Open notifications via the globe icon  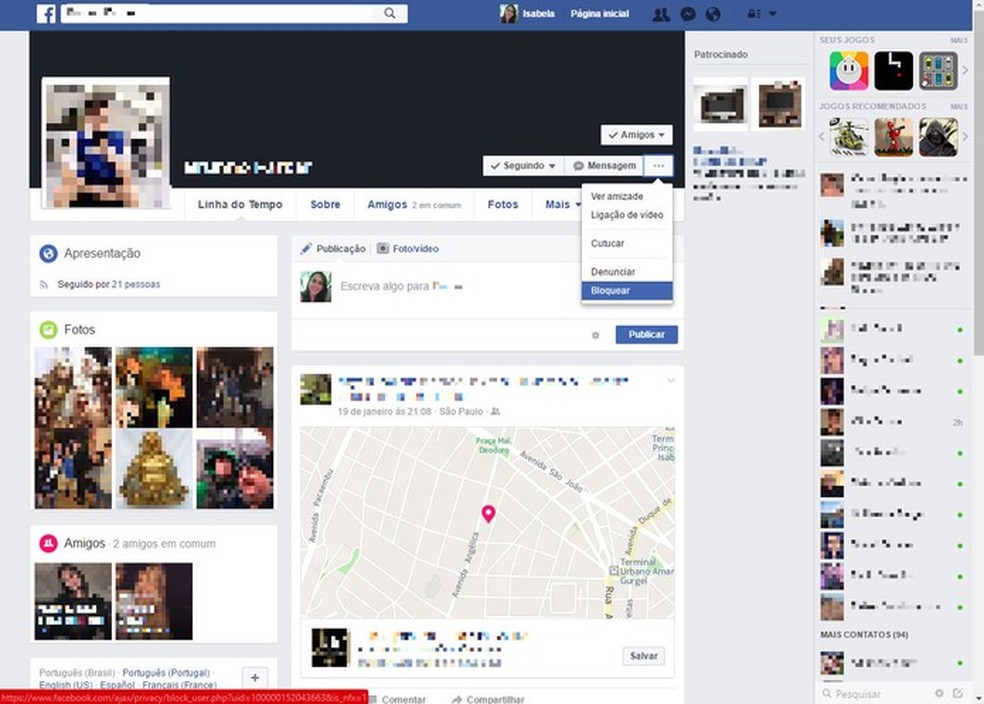[x=714, y=14]
